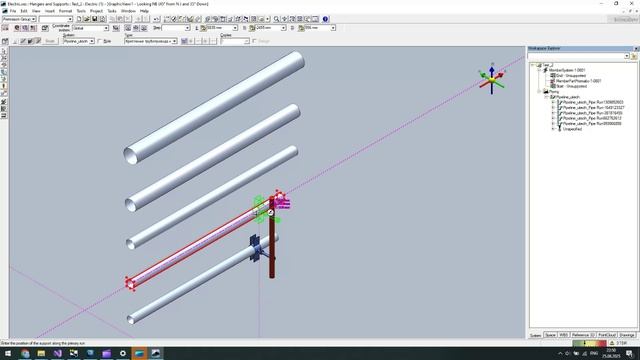The image size is (640, 360).
Task: Click the blue pipe support clamp
Action: pyautogui.click(x=255, y=248)
